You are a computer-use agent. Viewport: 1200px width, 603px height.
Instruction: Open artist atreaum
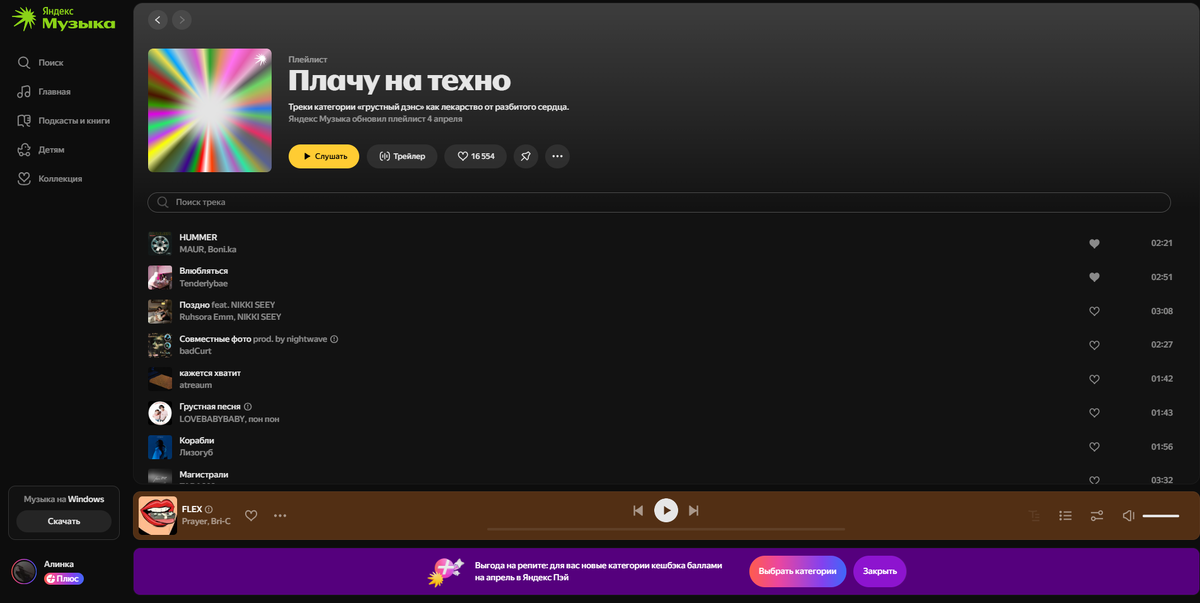196,385
